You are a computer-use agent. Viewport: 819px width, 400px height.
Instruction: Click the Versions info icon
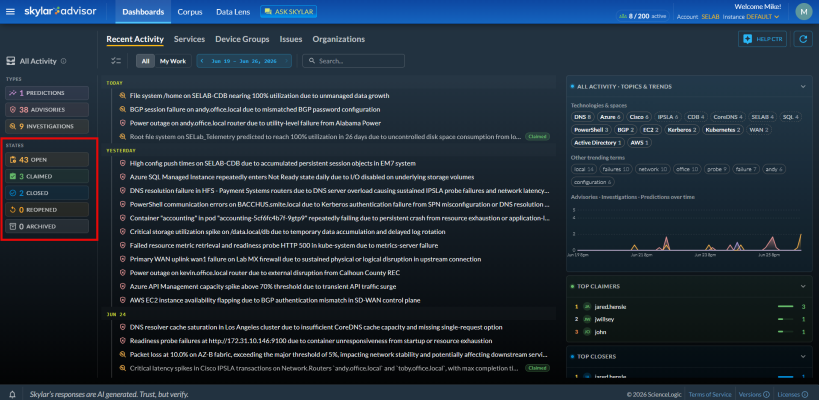[766, 394]
